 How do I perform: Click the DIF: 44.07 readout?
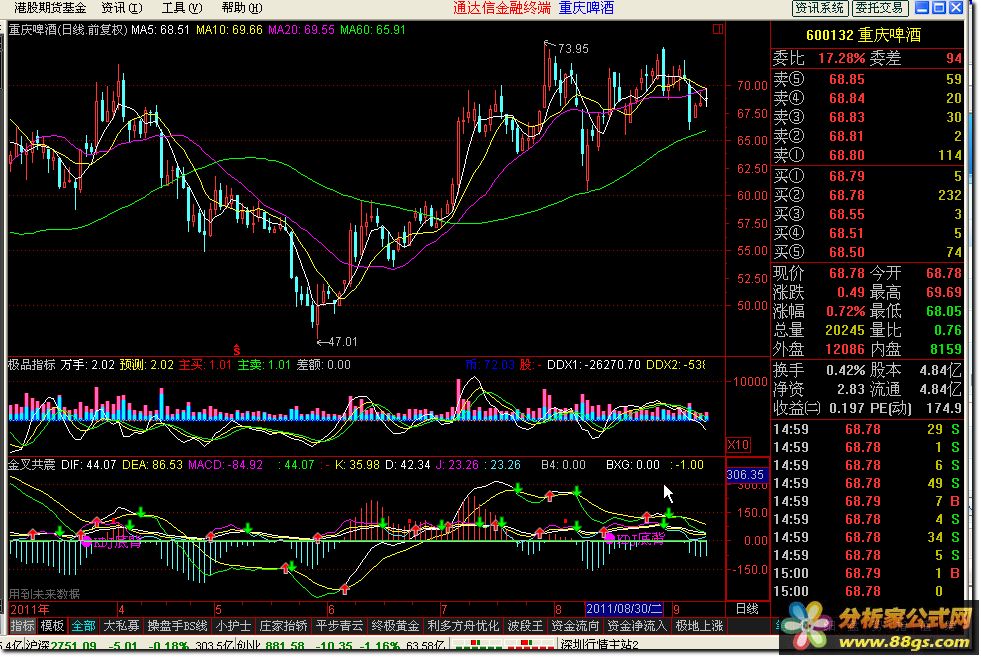(88, 465)
